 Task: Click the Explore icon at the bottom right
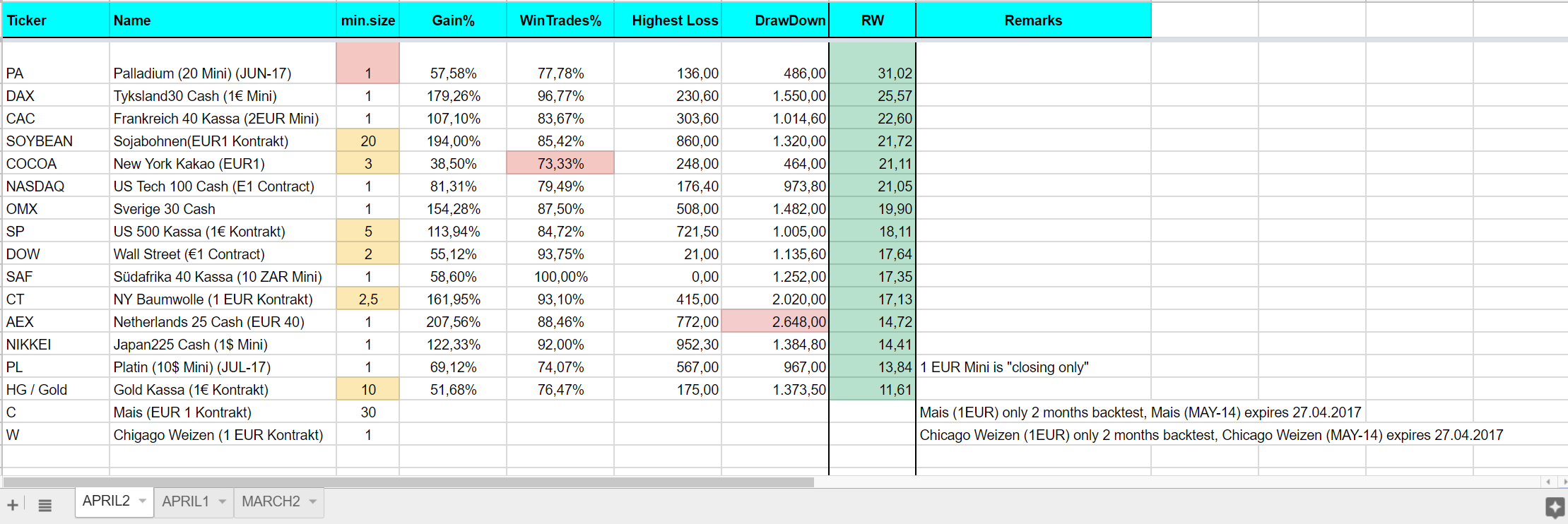(1555, 508)
